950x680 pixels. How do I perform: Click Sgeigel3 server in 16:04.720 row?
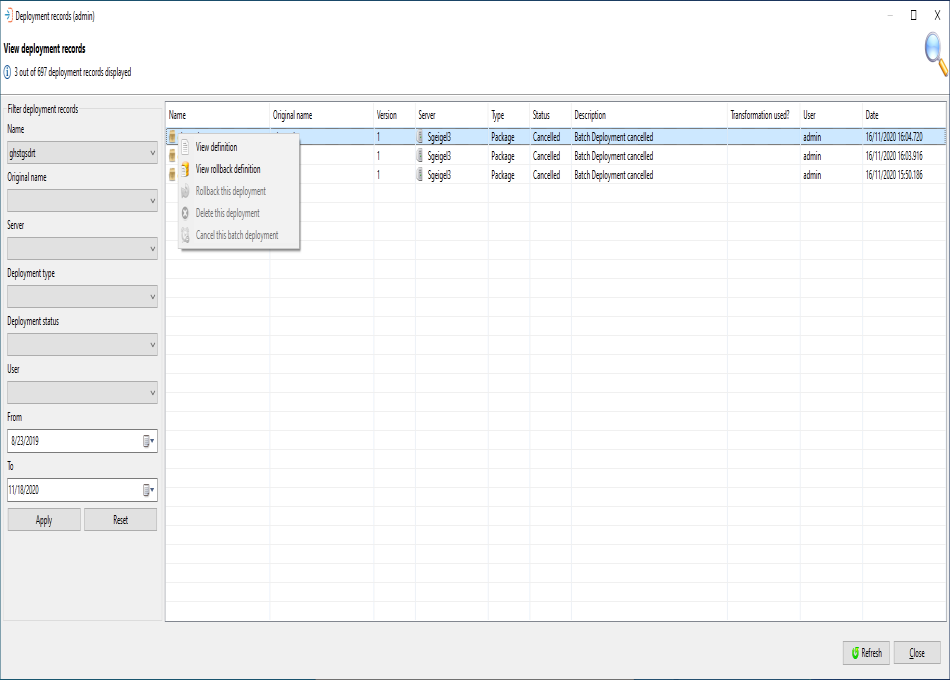tap(439, 137)
